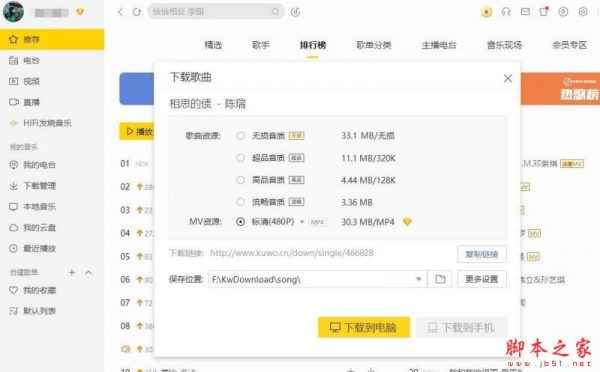Viewport: 600px width, 372px height.
Task: Expand the MV resolution dropdown arrow
Action: tap(302, 222)
